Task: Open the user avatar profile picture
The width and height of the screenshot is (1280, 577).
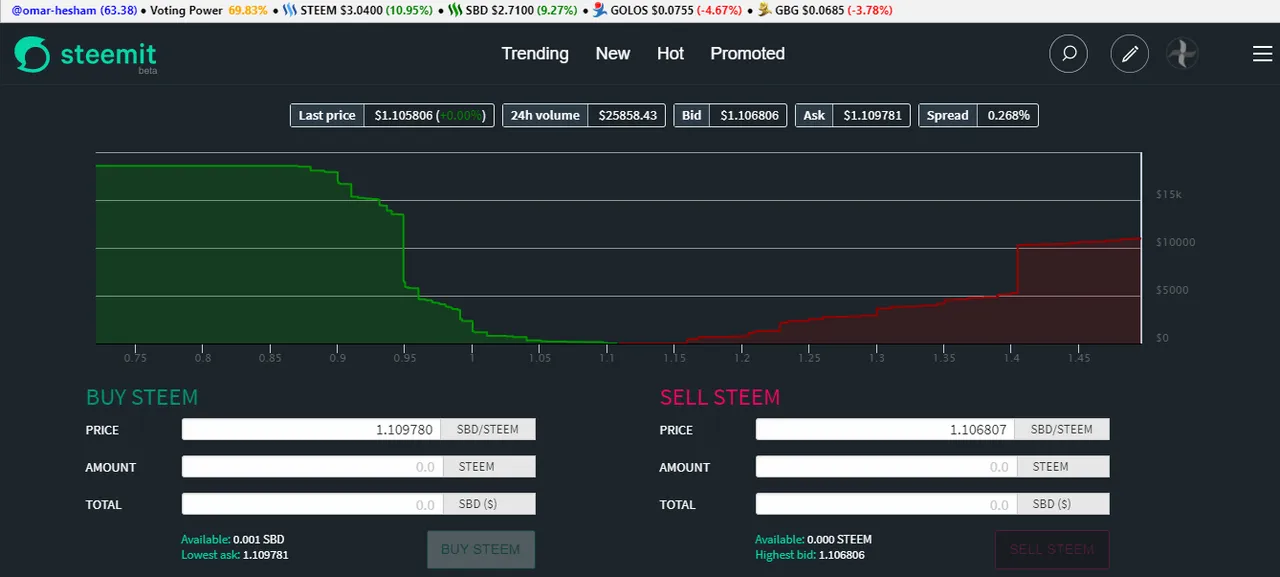Action: click(1183, 53)
